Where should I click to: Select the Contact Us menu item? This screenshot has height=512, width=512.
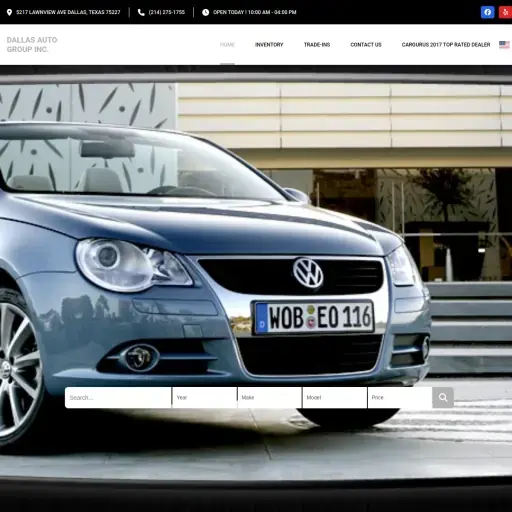pos(366,45)
